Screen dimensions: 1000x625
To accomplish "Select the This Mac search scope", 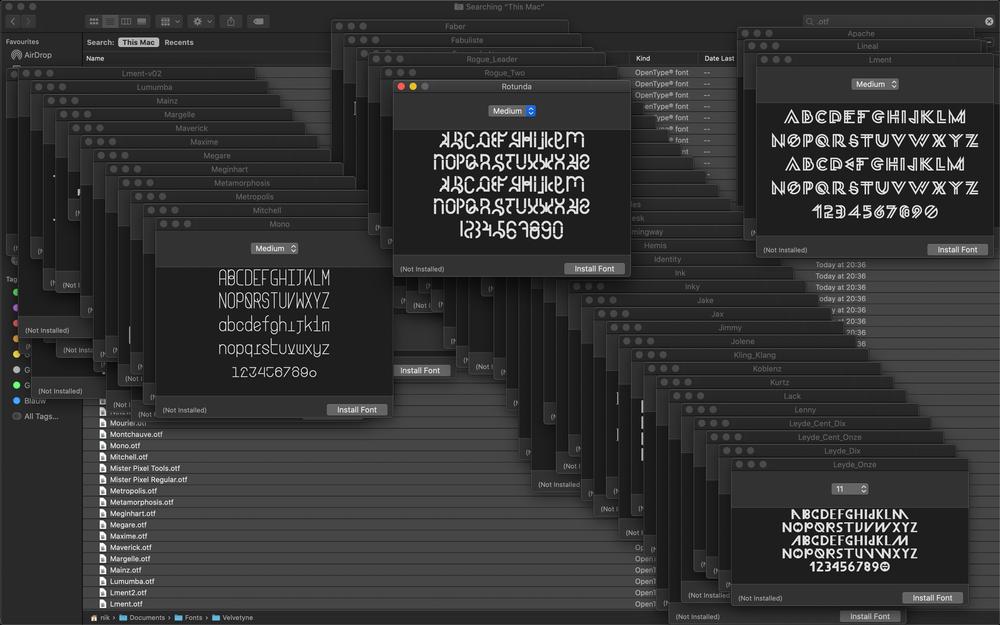I will coord(138,43).
